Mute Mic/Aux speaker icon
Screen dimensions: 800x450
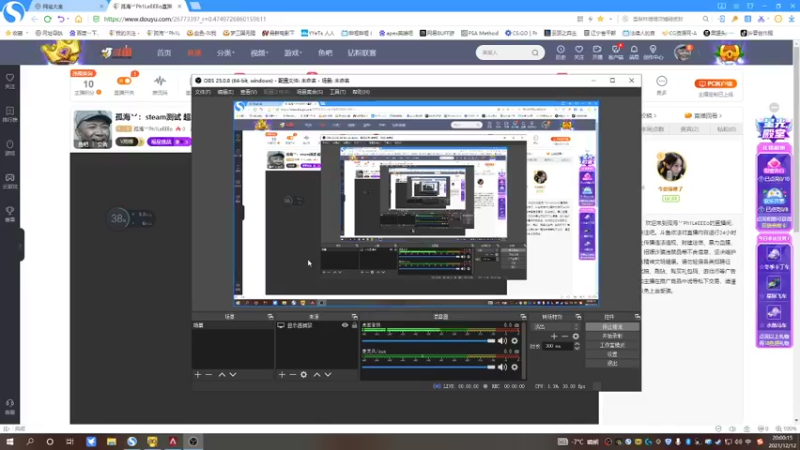click(x=503, y=367)
